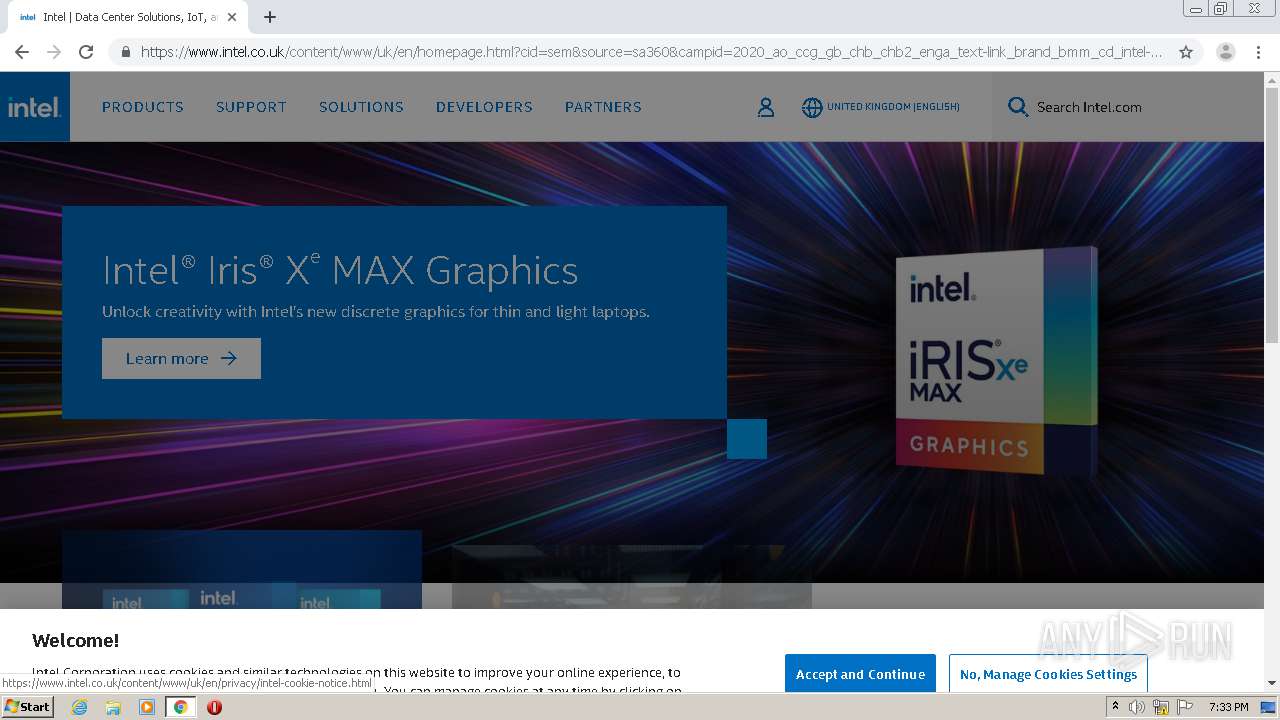Click the Intel logo in header
Image resolution: width=1280 pixels, height=720 pixels.
(35, 107)
